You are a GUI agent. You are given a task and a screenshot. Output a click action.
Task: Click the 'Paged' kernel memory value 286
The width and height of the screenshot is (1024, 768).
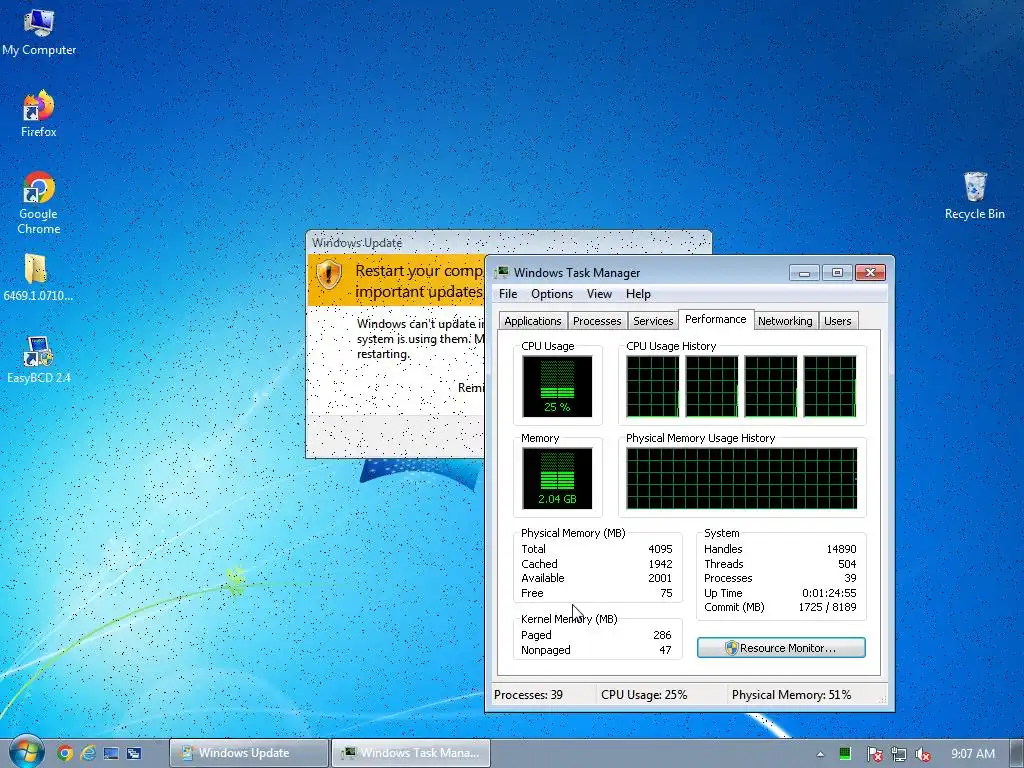click(662, 635)
